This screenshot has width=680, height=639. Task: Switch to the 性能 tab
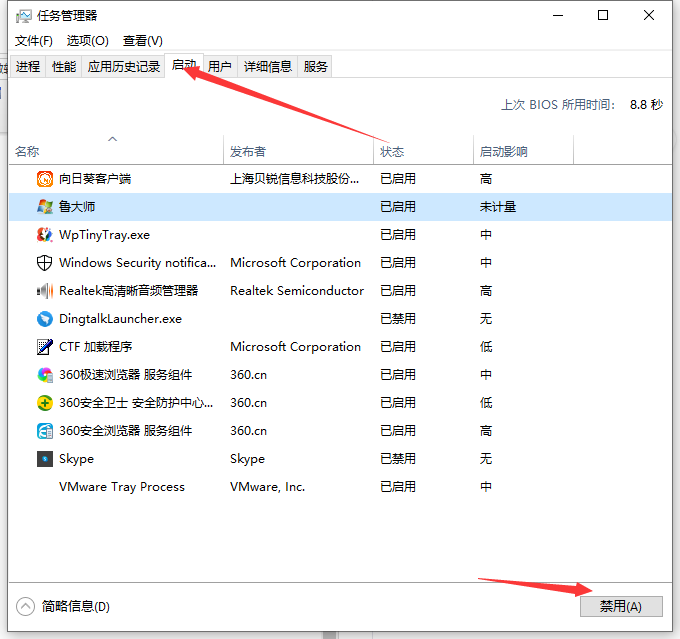coord(64,66)
